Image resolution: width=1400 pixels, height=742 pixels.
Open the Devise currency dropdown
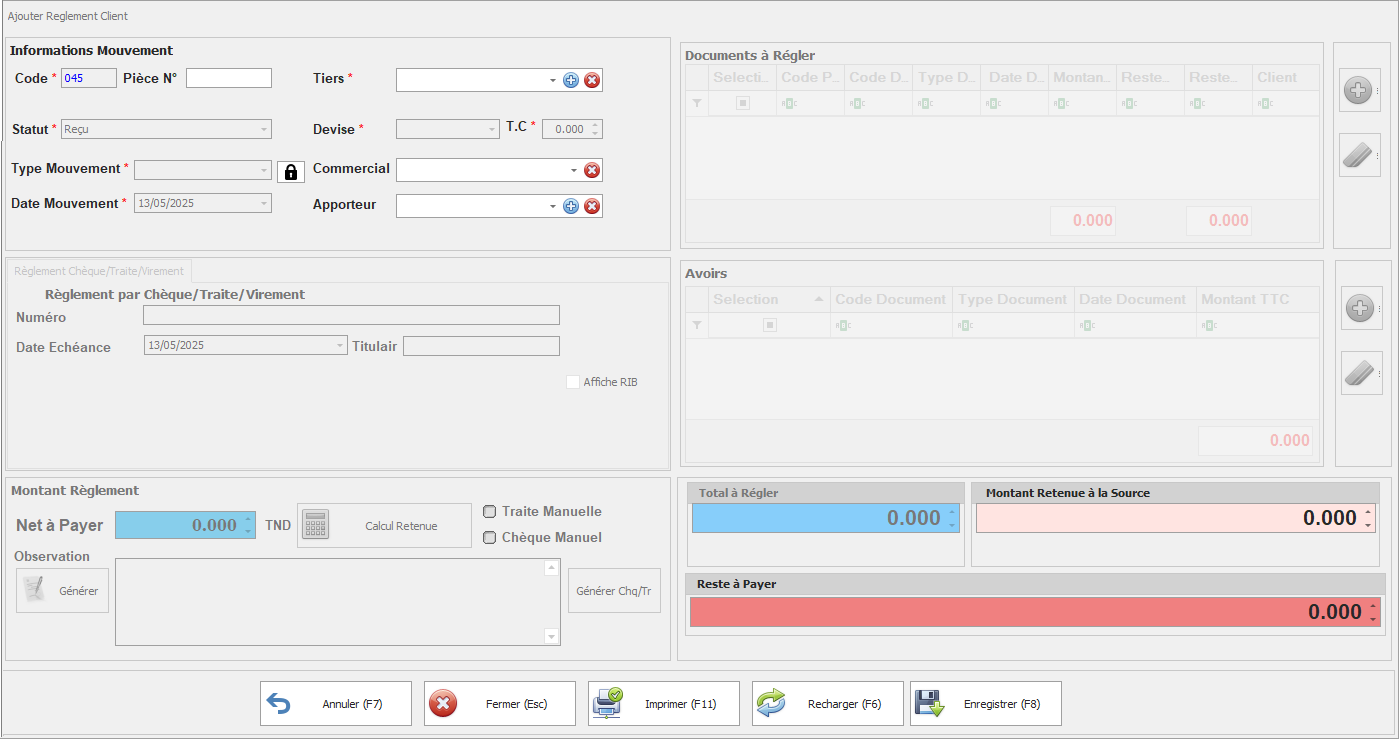click(x=490, y=128)
